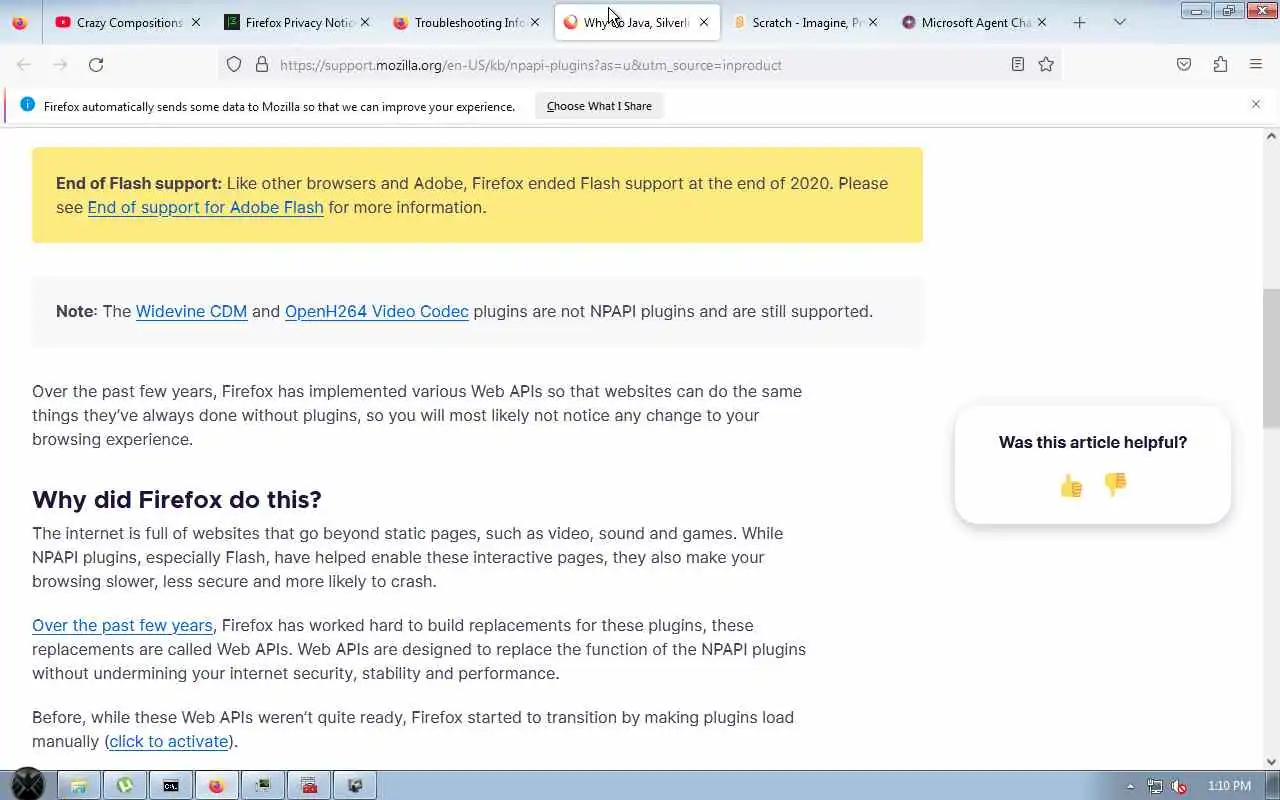
Task: Open the Firefox application hamburger menu
Action: pyautogui.click(x=1256, y=65)
